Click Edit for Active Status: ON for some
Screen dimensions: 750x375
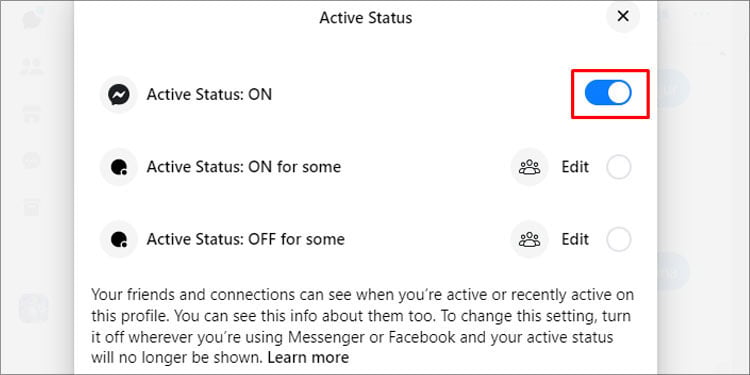(575, 167)
